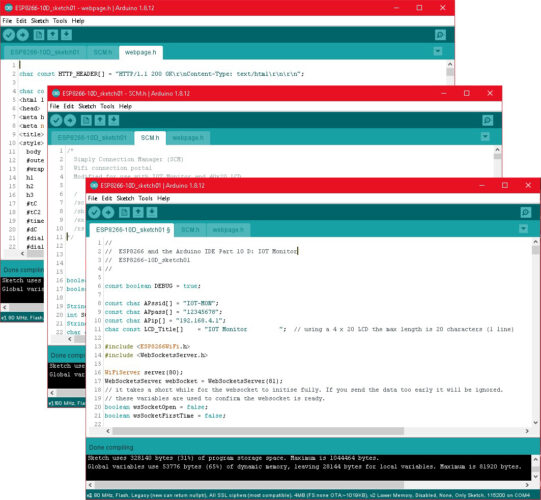
Task: Click Verify icon in SCM.h window
Action: coord(56,120)
